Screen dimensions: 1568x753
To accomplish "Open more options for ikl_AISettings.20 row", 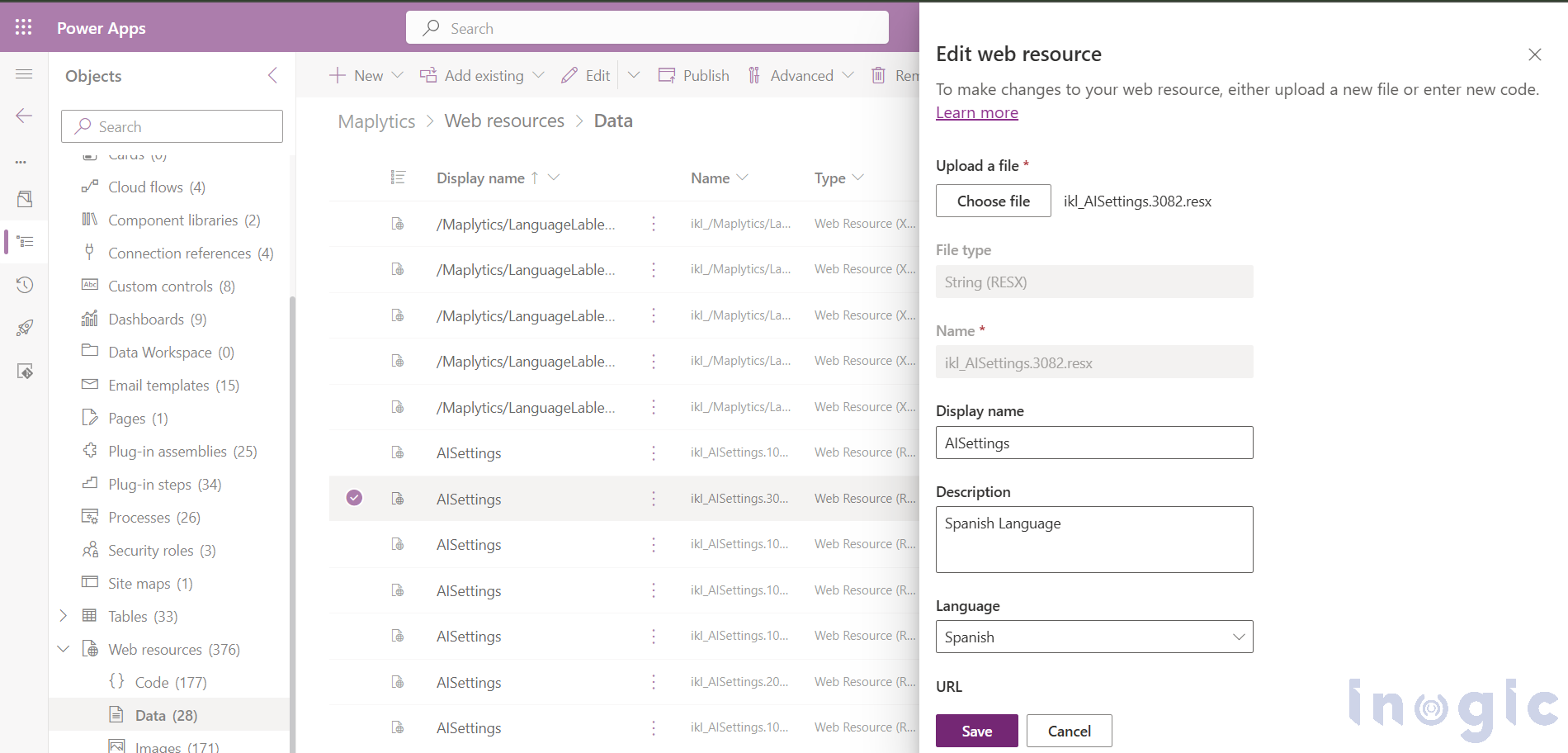I will [654, 682].
